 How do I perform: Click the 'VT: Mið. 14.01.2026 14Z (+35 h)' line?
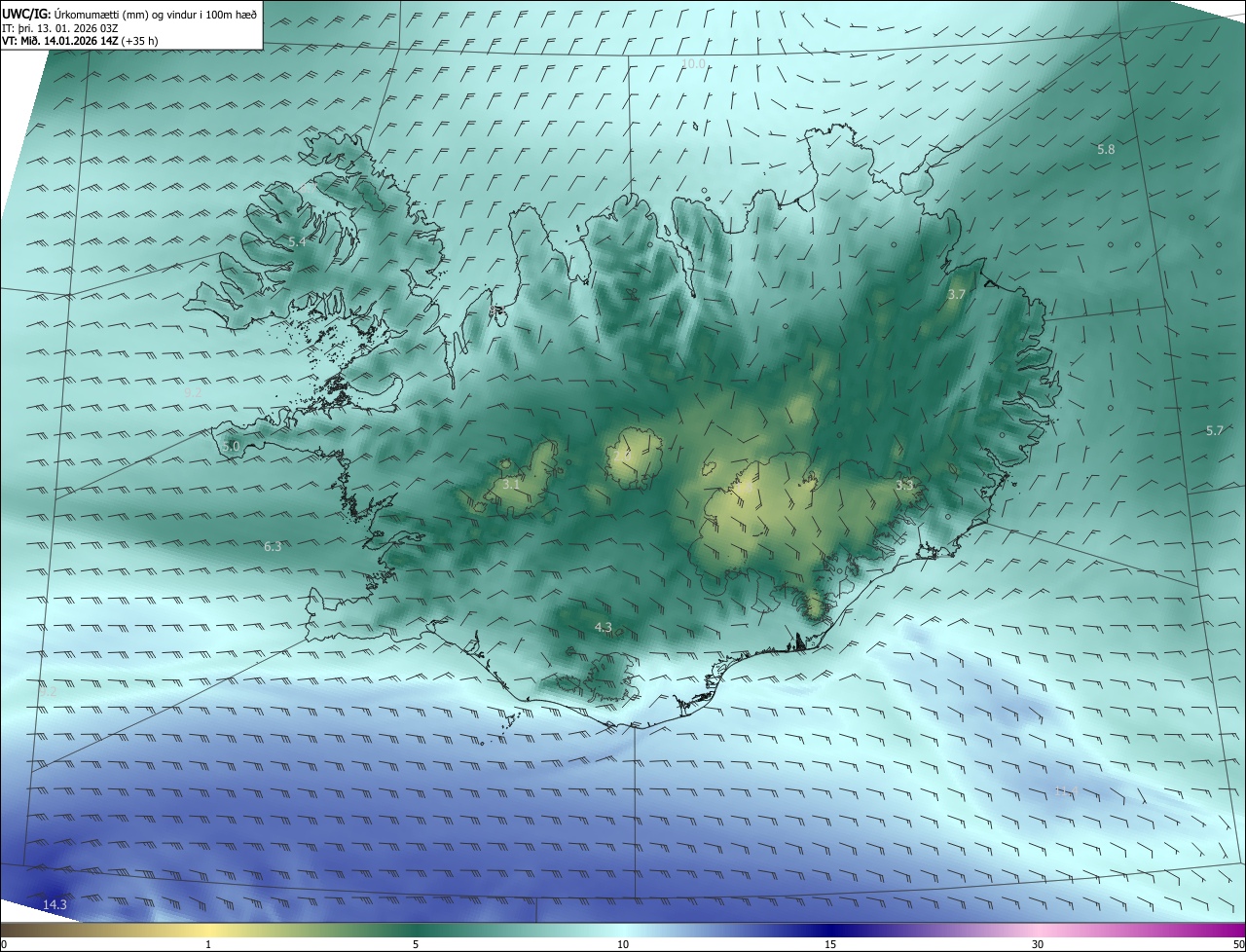pos(80,41)
